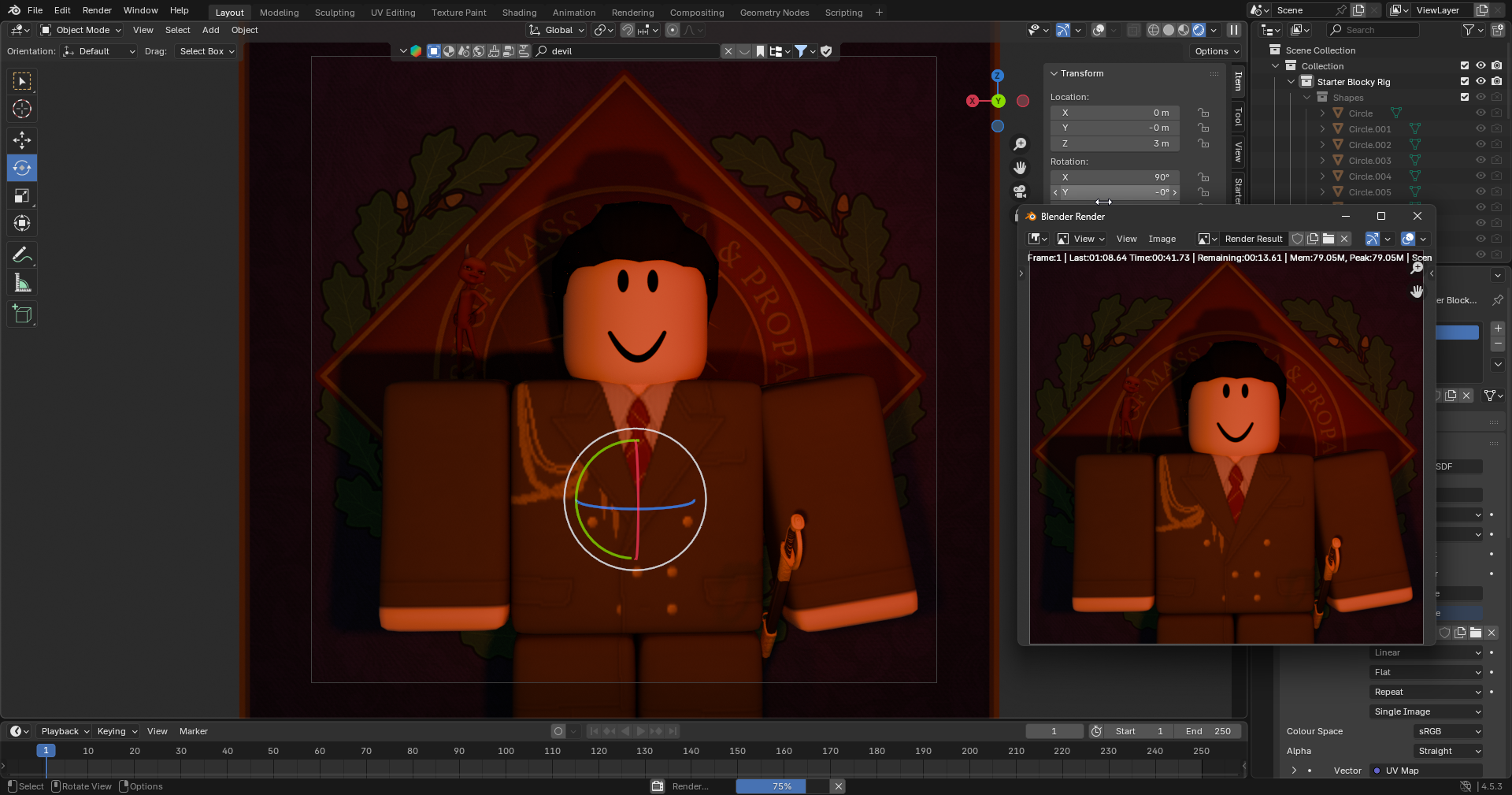Switch to the Shading workspace tab
The image size is (1512, 795).
[x=519, y=13]
